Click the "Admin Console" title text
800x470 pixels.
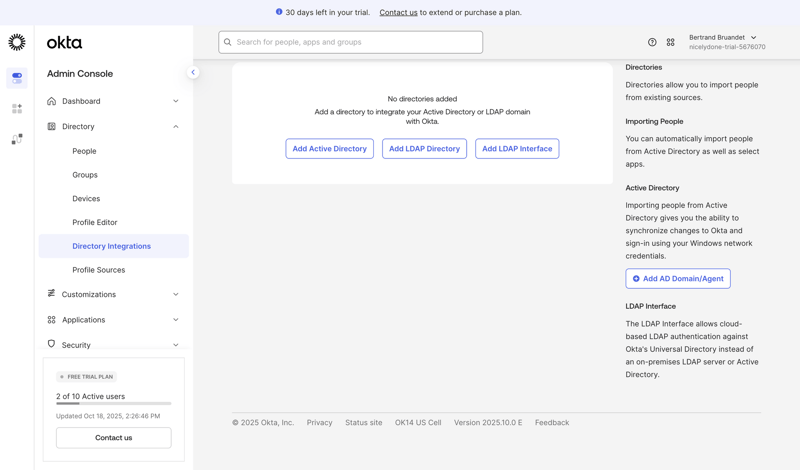[80, 73]
